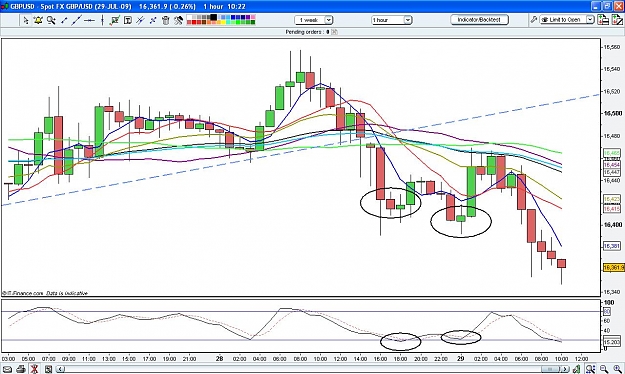Select the horizontal line tool

point(89,20)
